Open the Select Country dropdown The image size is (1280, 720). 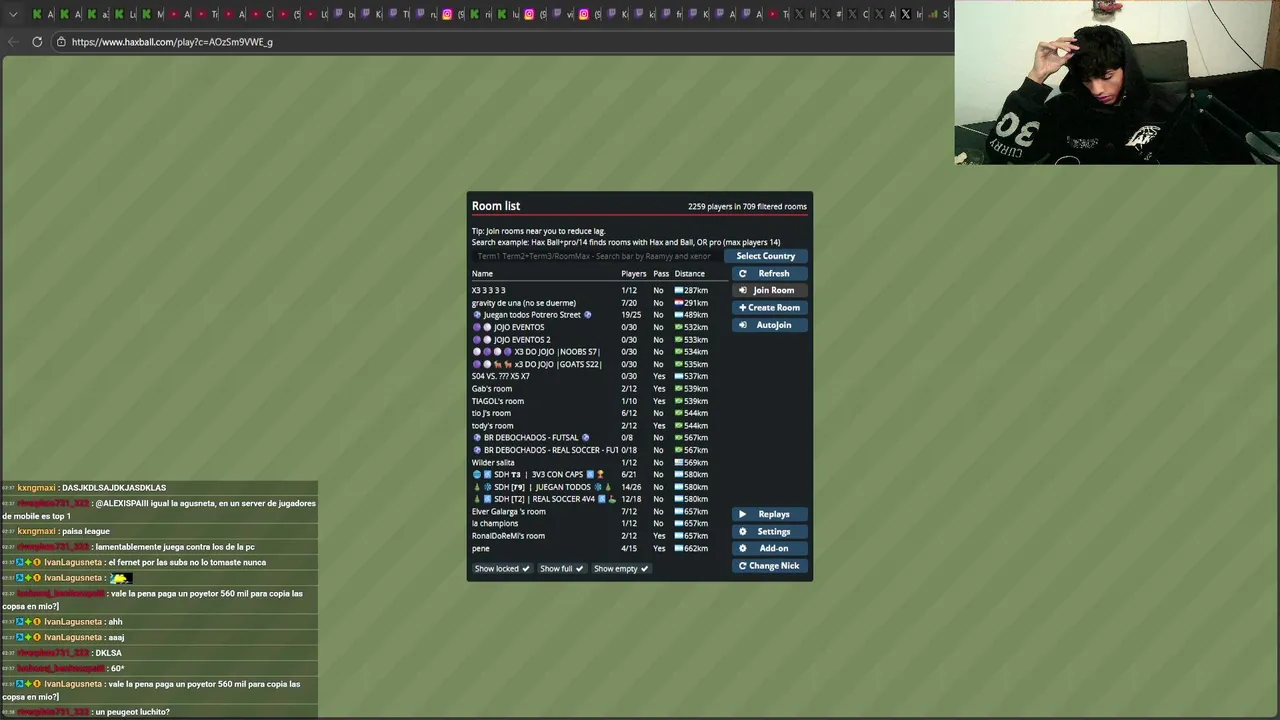pyautogui.click(x=766, y=256)
